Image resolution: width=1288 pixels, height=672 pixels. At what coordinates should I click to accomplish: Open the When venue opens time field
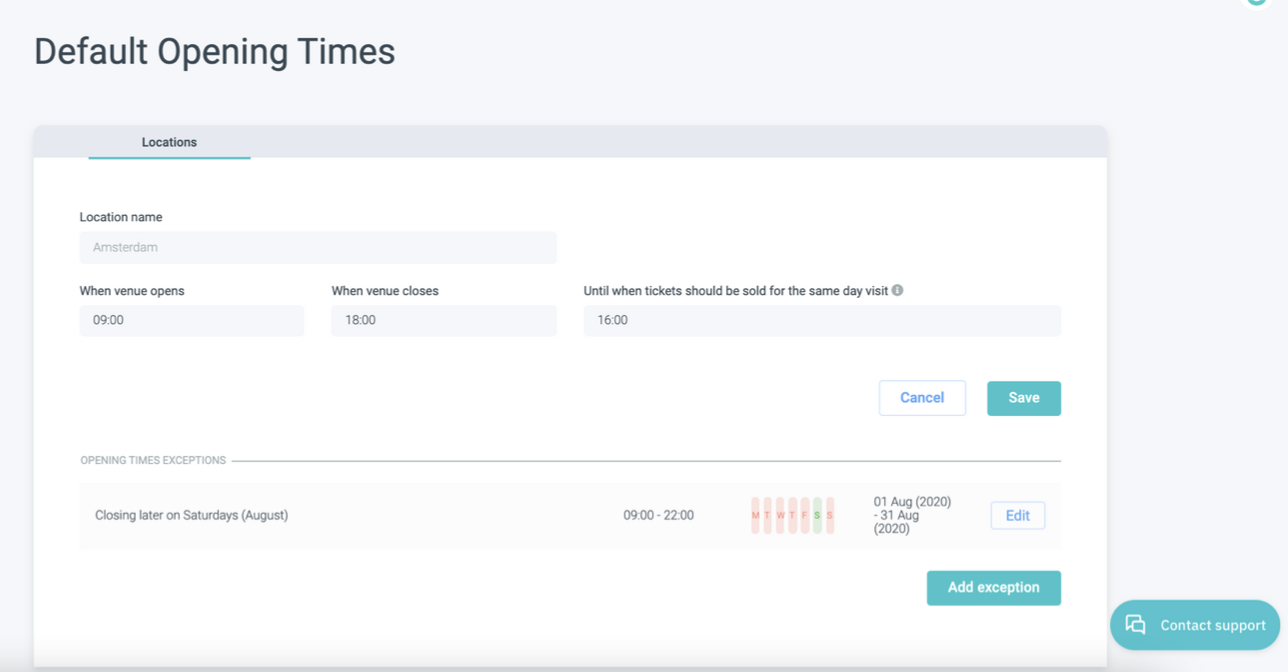191,321
